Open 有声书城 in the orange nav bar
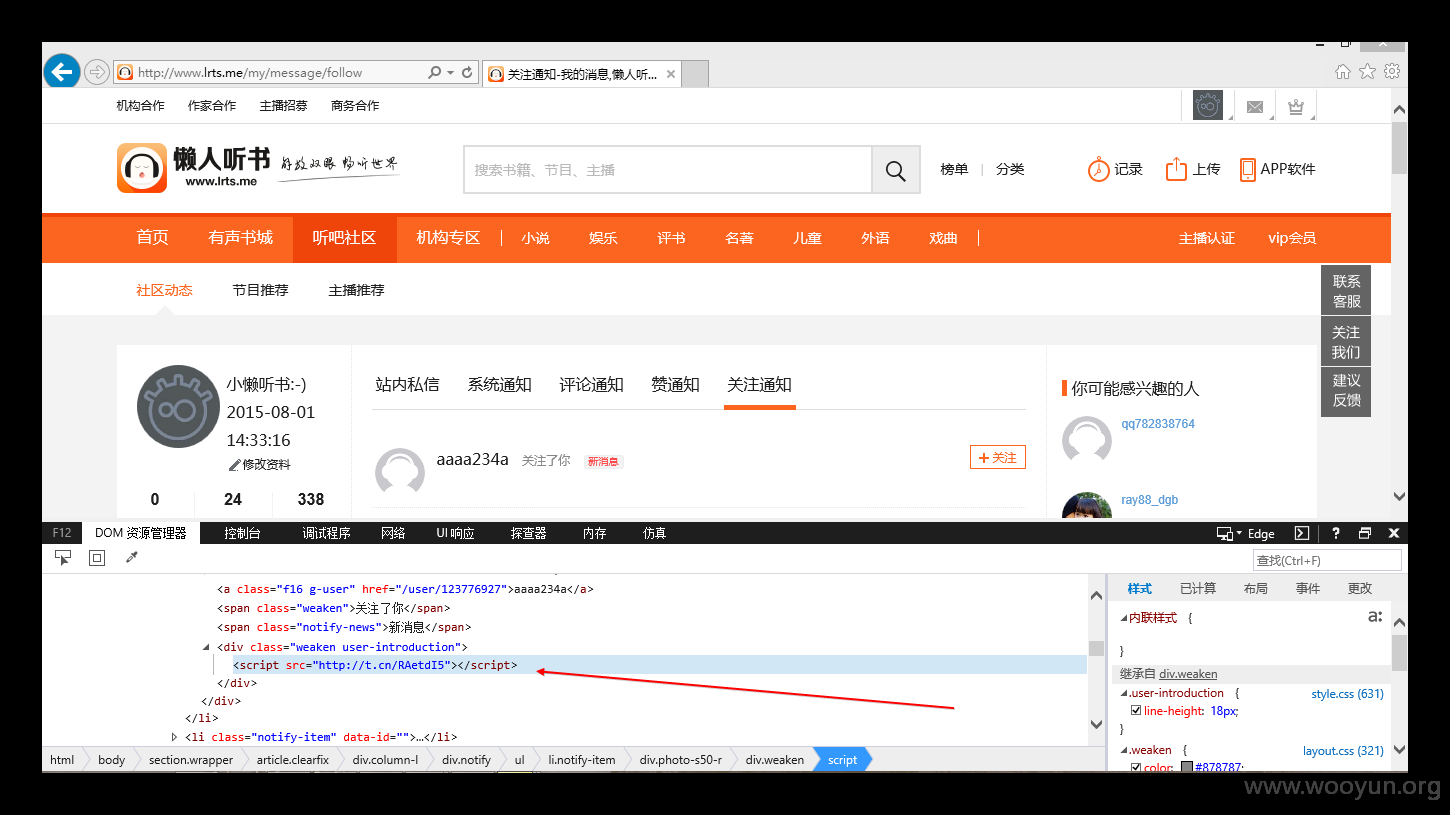 point(240,238)
